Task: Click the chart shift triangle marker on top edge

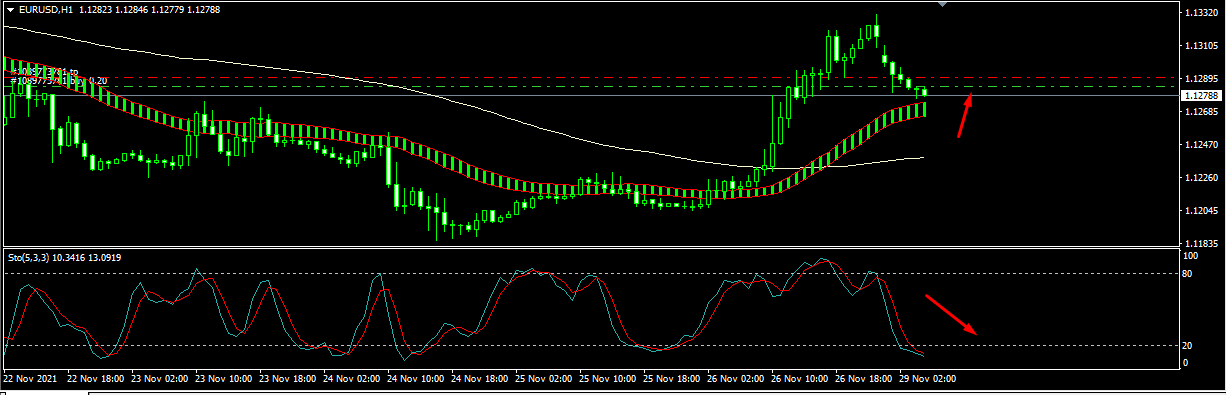Action: pyautogui.click(x=941, y=4)
